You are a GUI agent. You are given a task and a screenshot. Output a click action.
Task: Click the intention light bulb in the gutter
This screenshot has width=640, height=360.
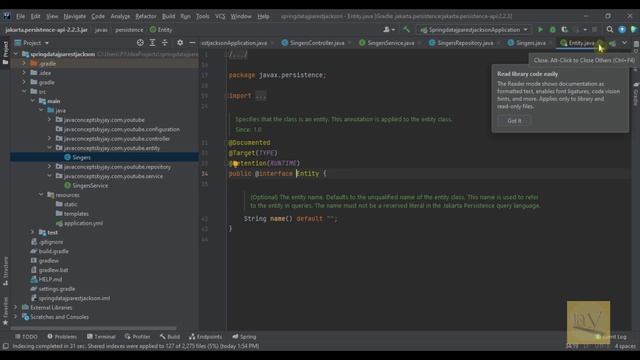(235, 164)
